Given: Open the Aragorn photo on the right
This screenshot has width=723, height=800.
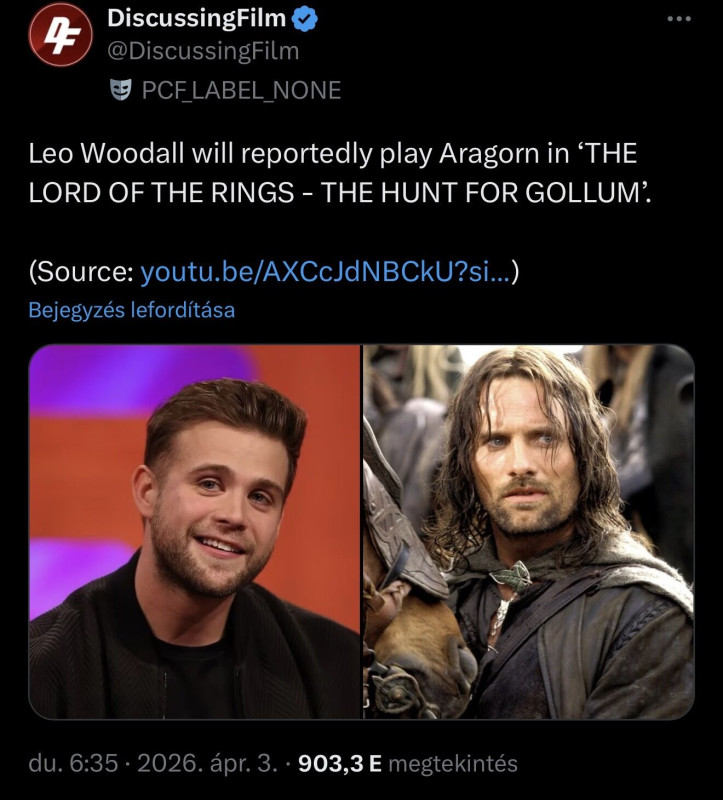Looking at the screenshot, I should point(528,532).
